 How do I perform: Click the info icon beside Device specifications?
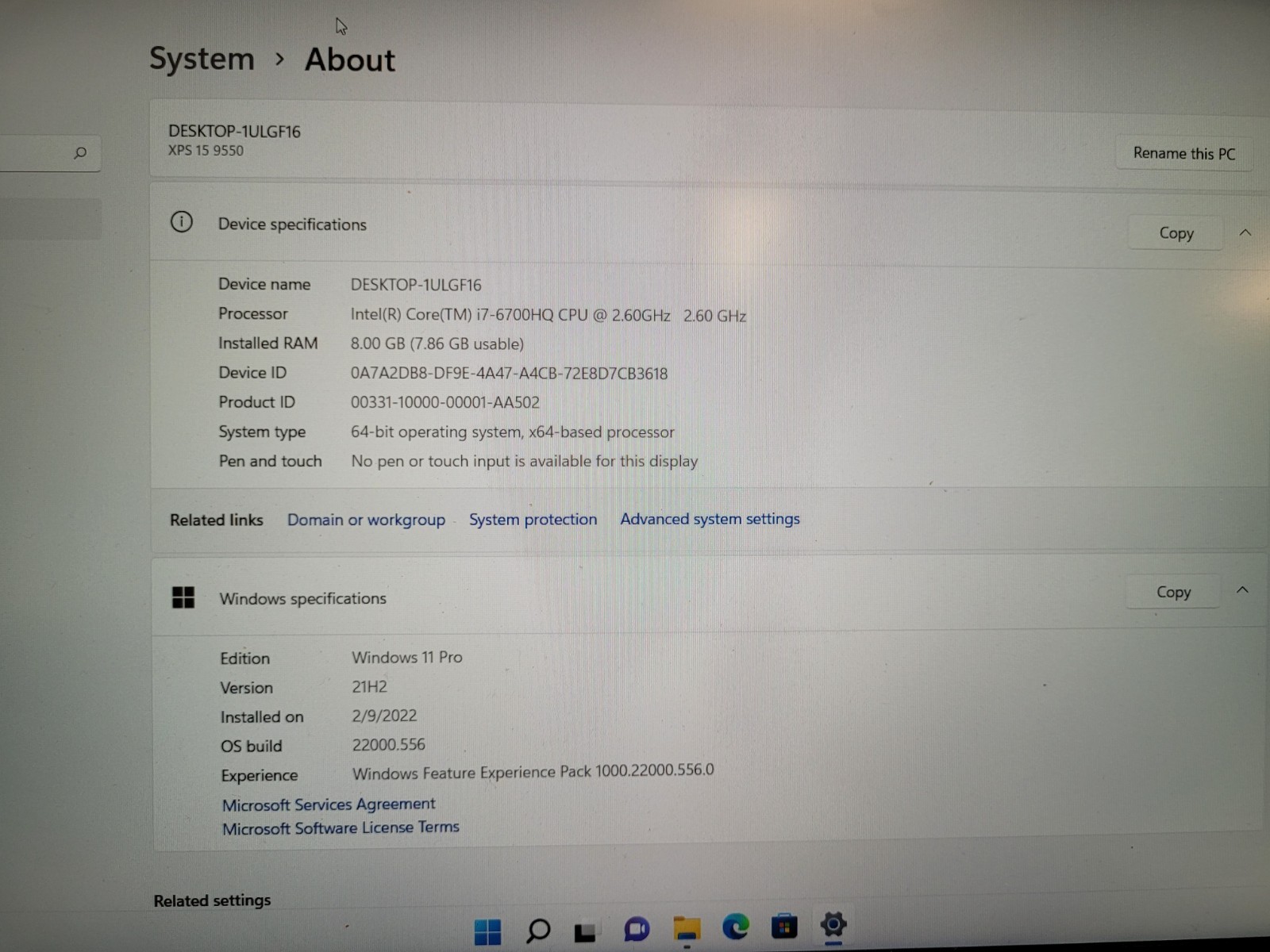click(x=182, y=222)
